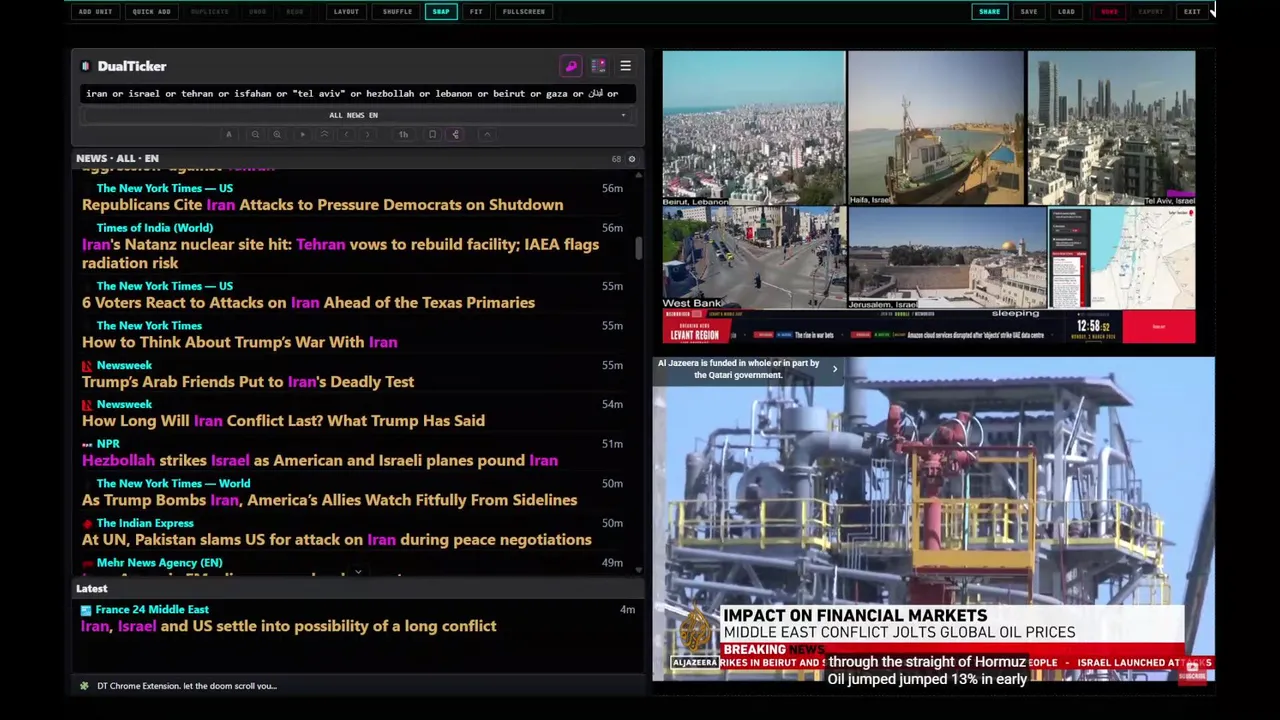The width and height of the screenshot is (1280, 720).
Task: Open the ALL NEWS EN dropdown
Action: tap(354, 115)
